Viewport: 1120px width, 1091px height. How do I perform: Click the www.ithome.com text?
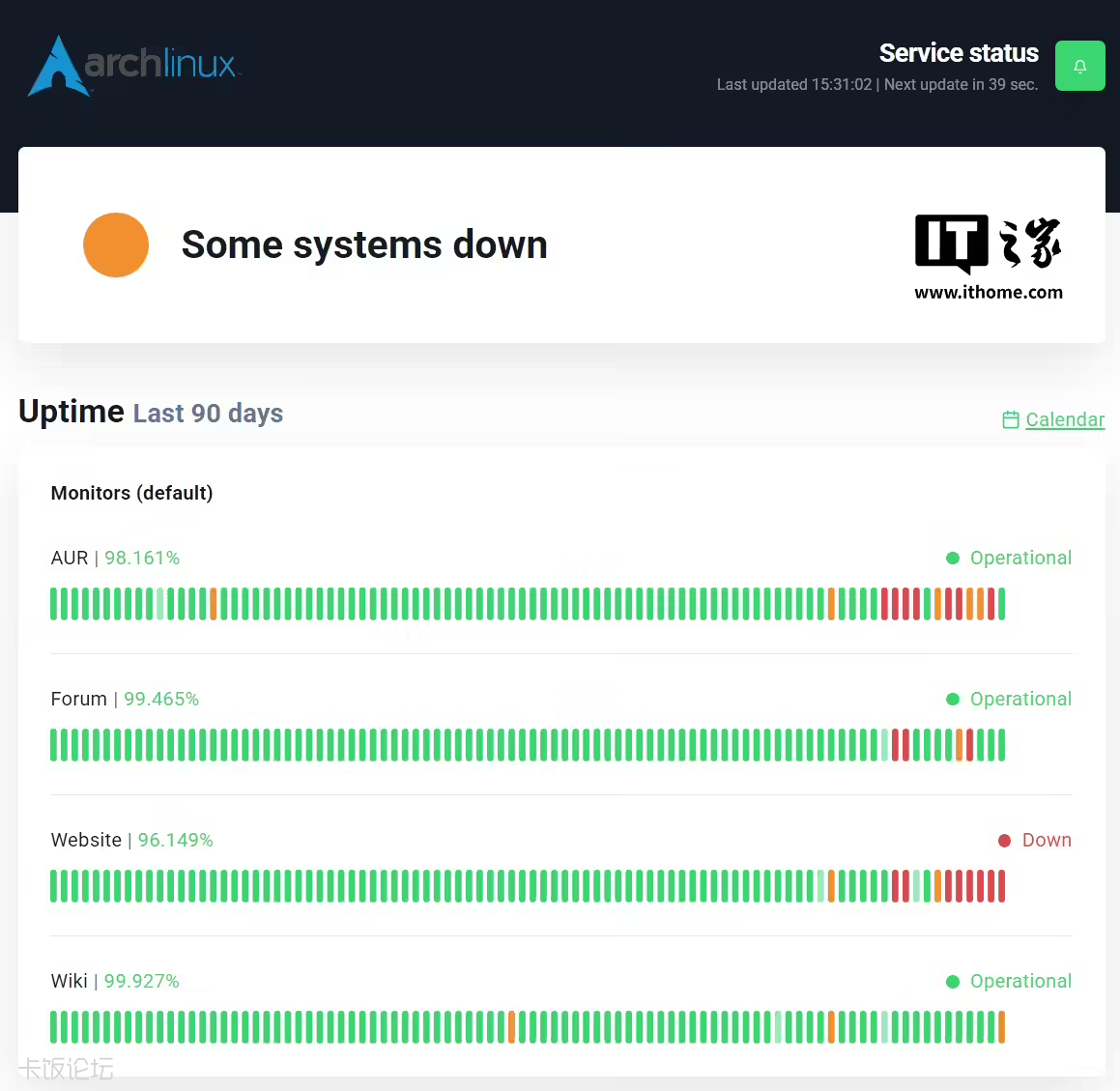[x=988, y=293]
